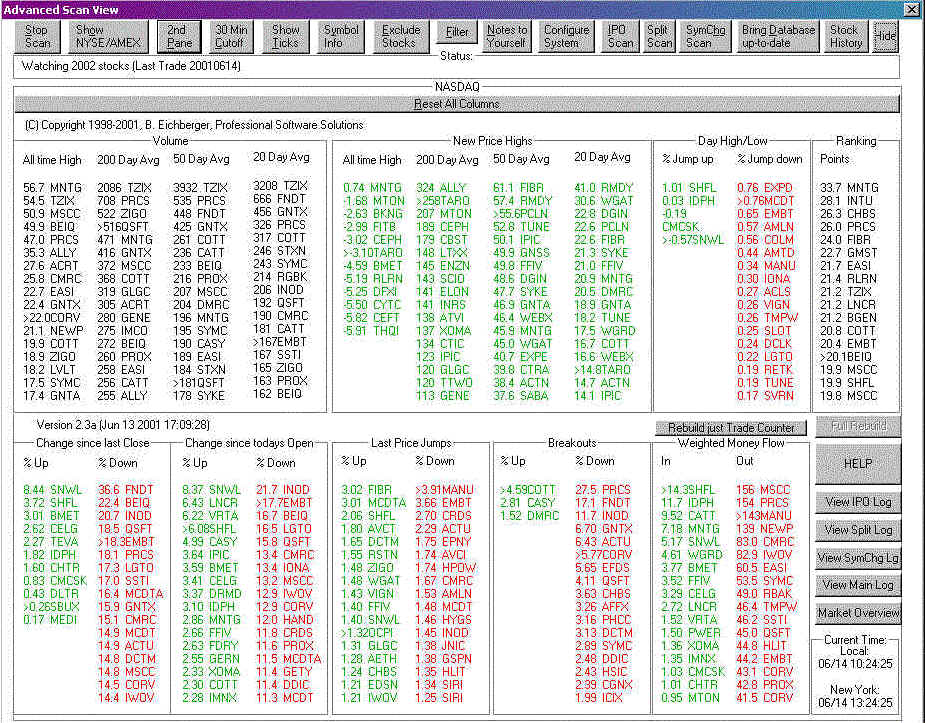Run the SymChg Scan

[705, 37]
